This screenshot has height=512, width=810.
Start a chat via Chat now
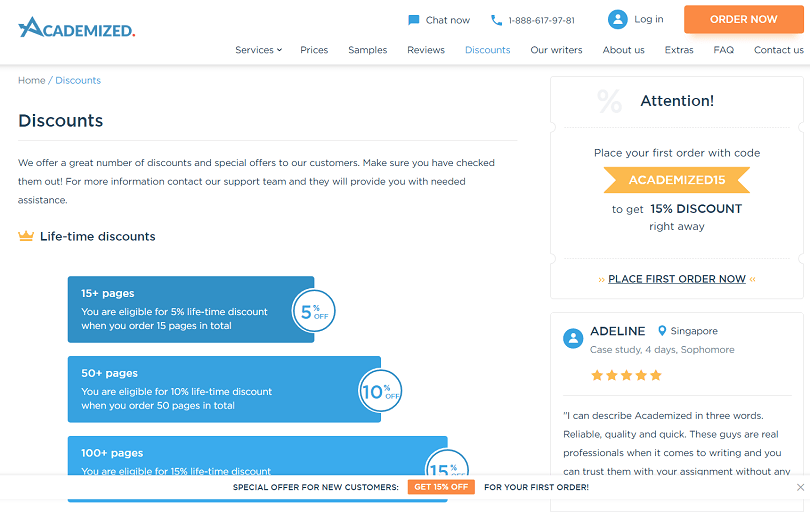447,20
